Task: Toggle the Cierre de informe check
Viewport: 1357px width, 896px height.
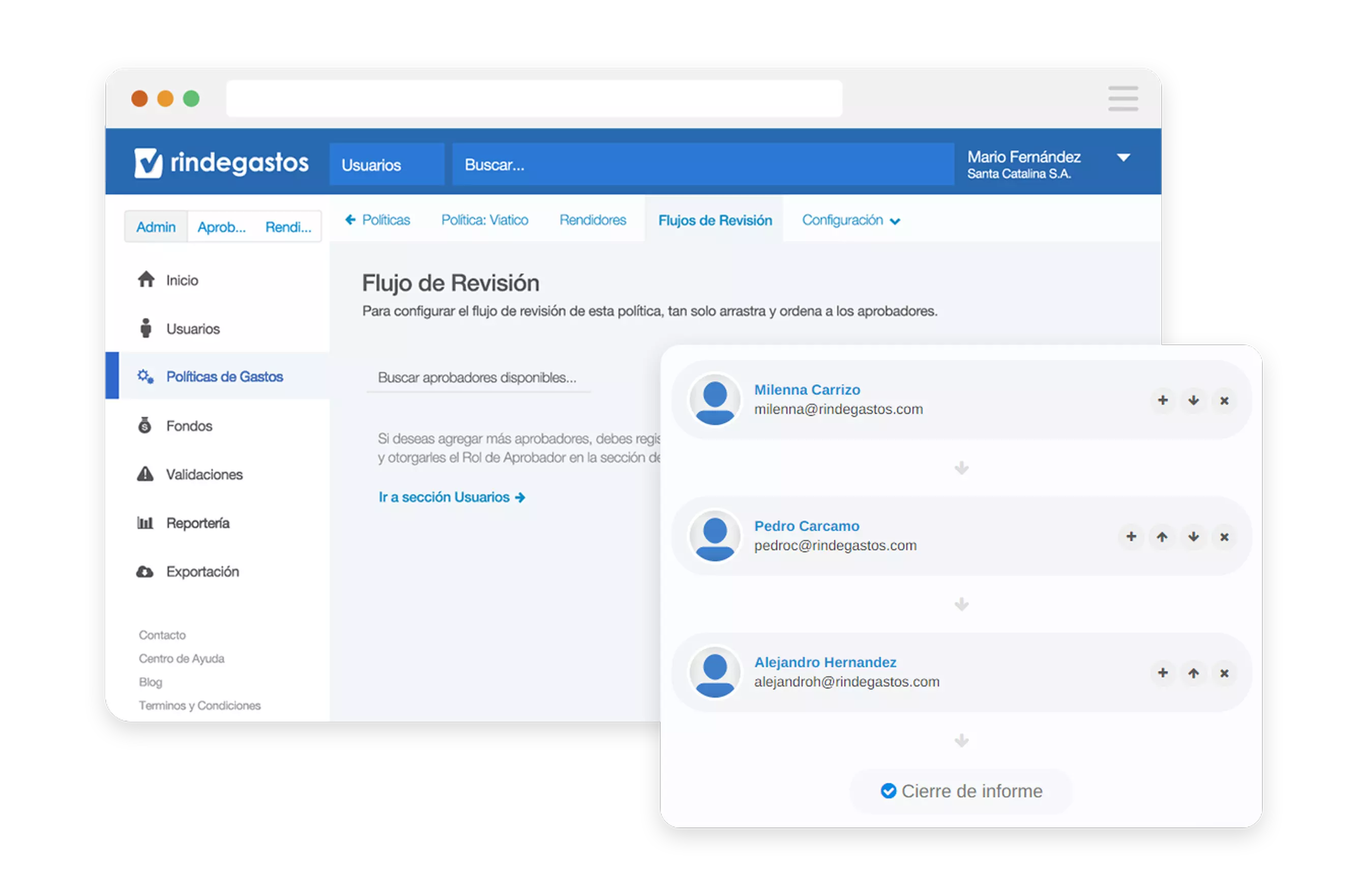Action: click(888, 791)
